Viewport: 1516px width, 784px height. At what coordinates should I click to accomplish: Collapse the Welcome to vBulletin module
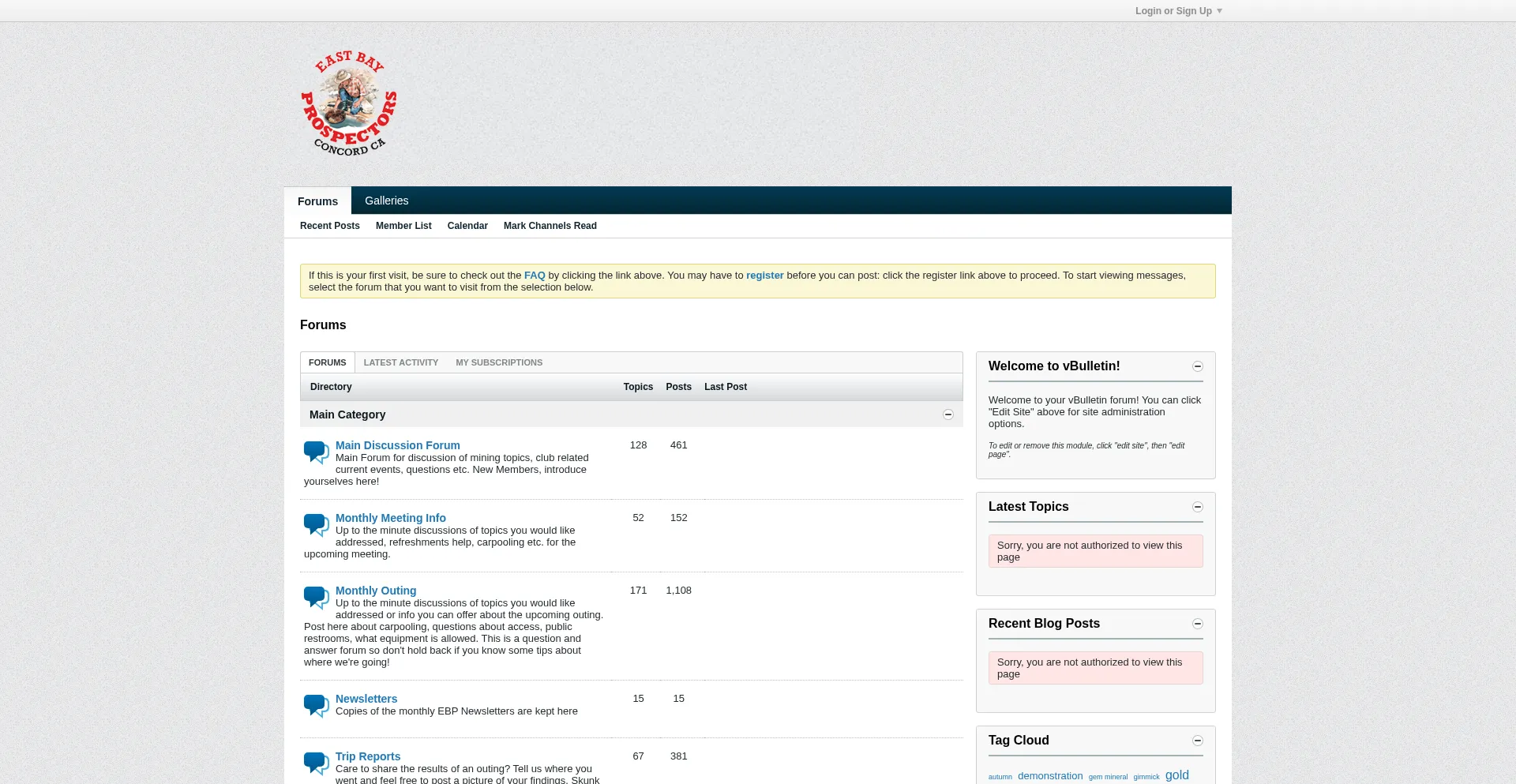pyautogui.click(x=1197, y=366)
